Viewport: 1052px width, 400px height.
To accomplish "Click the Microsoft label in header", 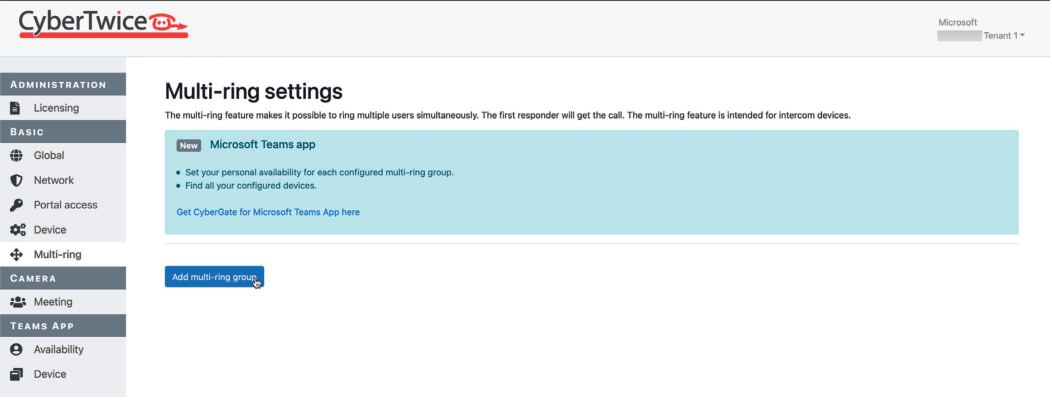I will [x=957, y=23].
